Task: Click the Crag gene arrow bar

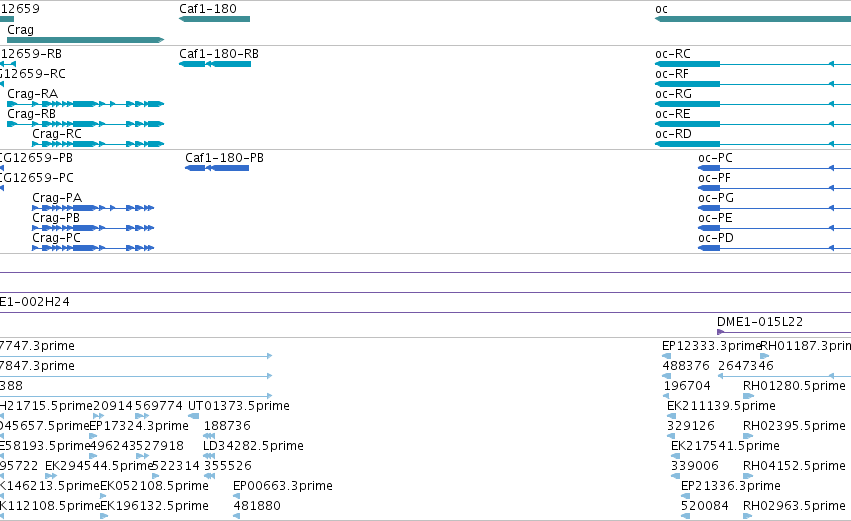Action: [x=85, y=40]
